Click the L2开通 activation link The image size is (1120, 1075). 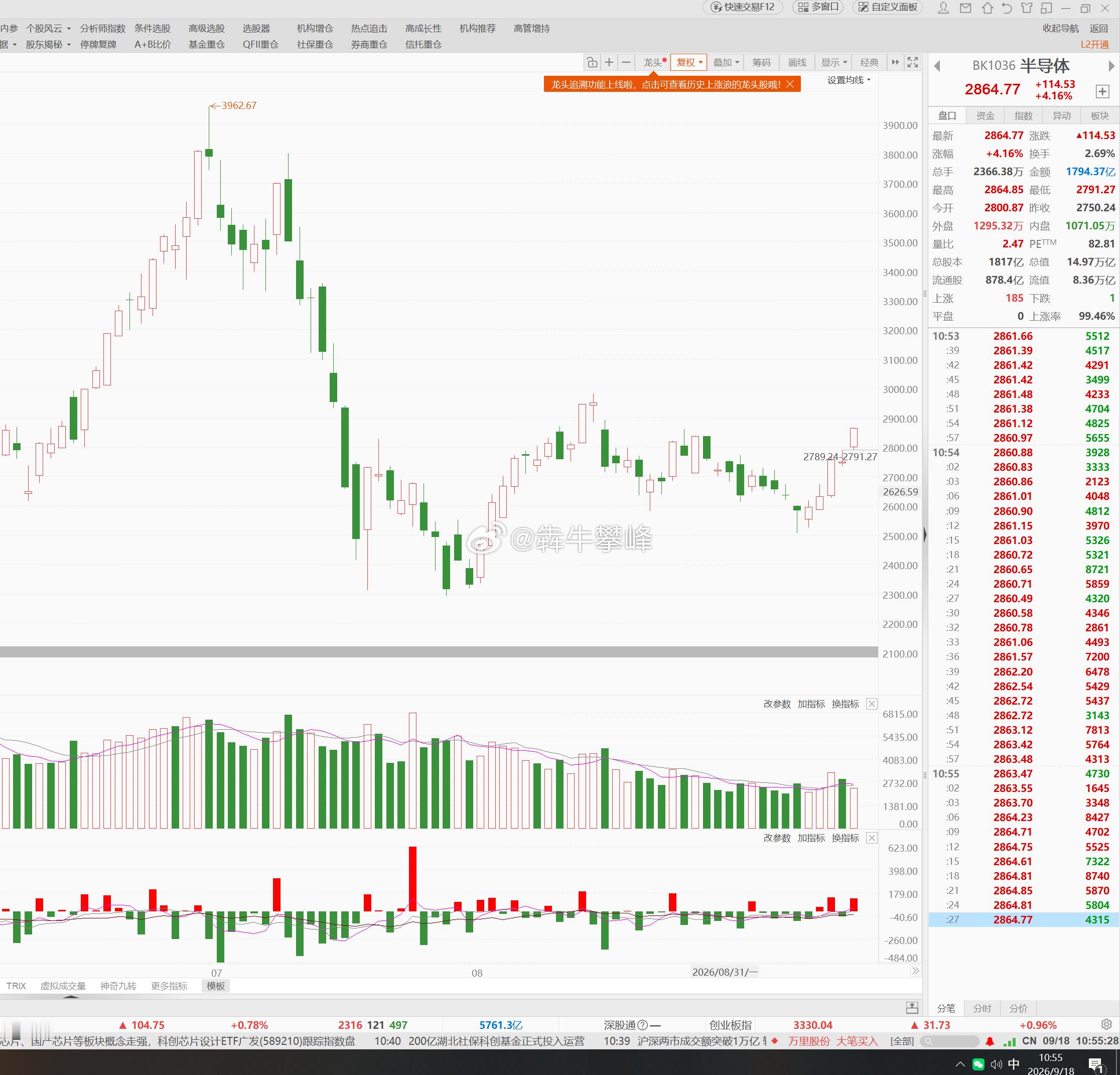[1094, 45]
